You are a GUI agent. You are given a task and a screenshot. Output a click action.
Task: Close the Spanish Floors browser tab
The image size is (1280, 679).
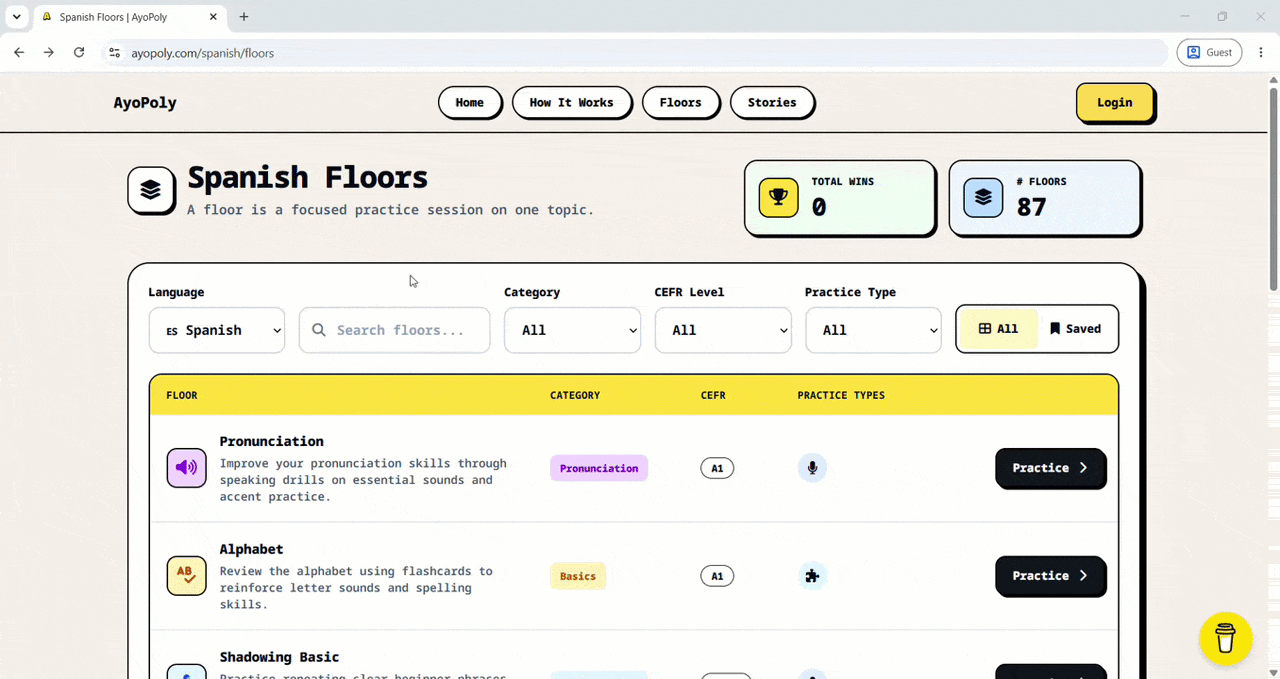click(x=213, y=17)
